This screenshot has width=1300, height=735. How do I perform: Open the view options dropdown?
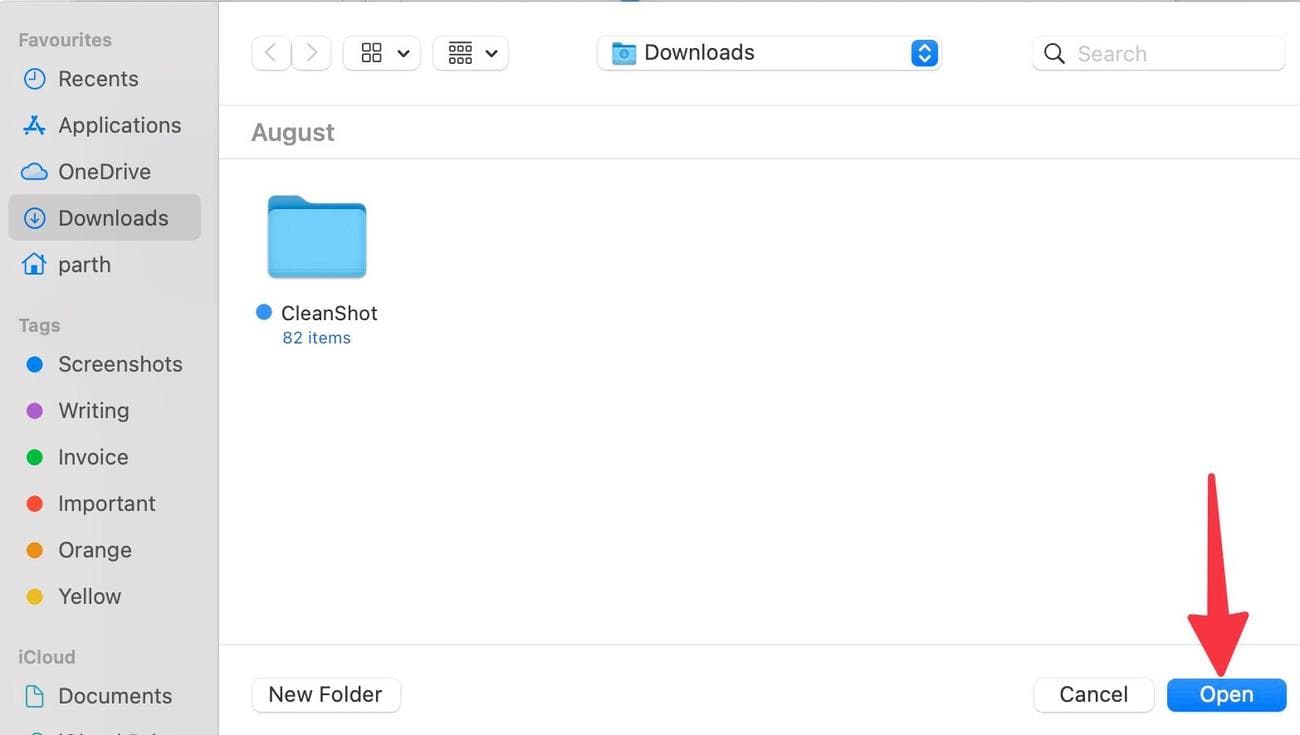click(x=381, y=52)
